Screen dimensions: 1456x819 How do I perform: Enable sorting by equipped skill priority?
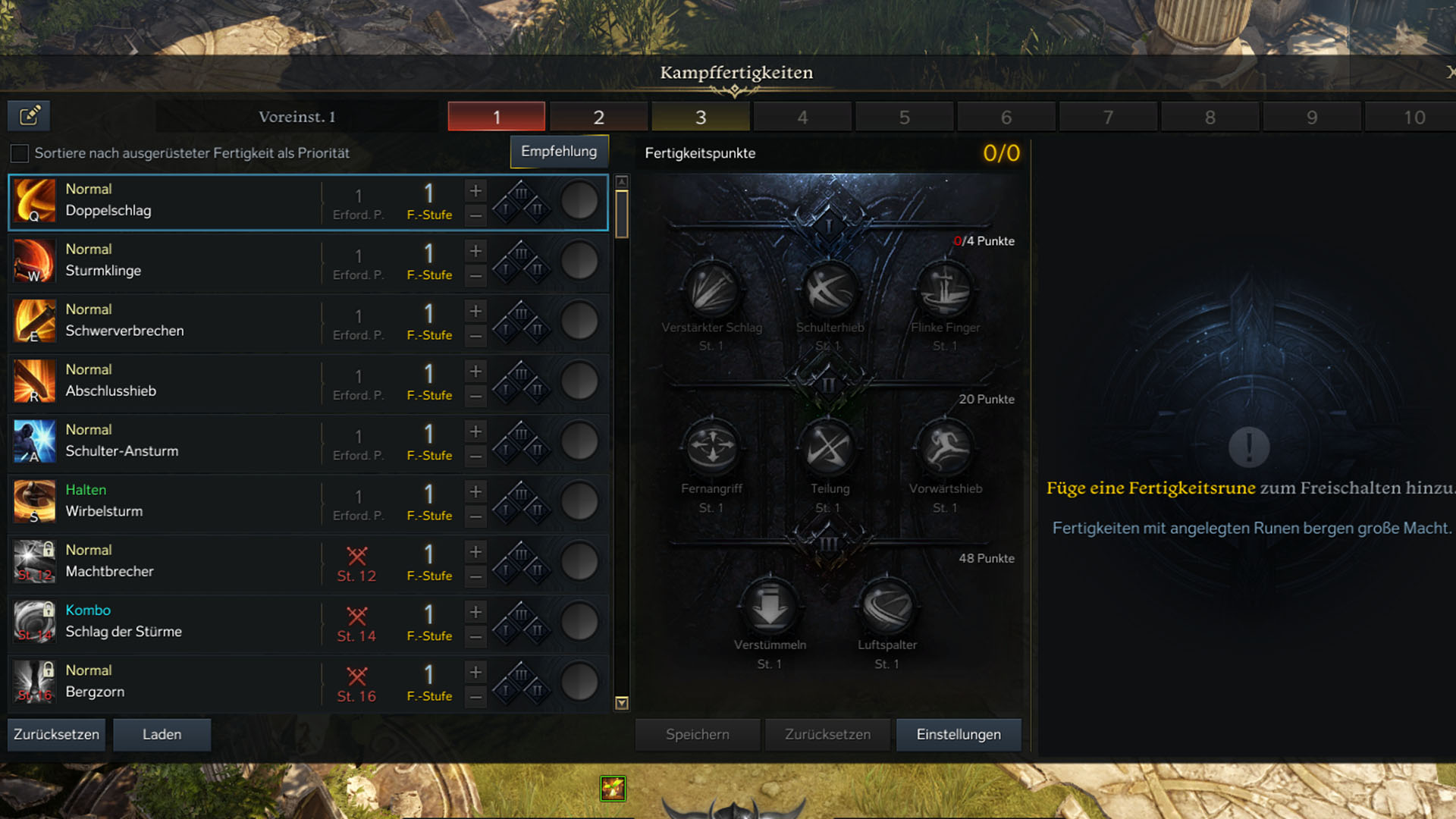20,153
